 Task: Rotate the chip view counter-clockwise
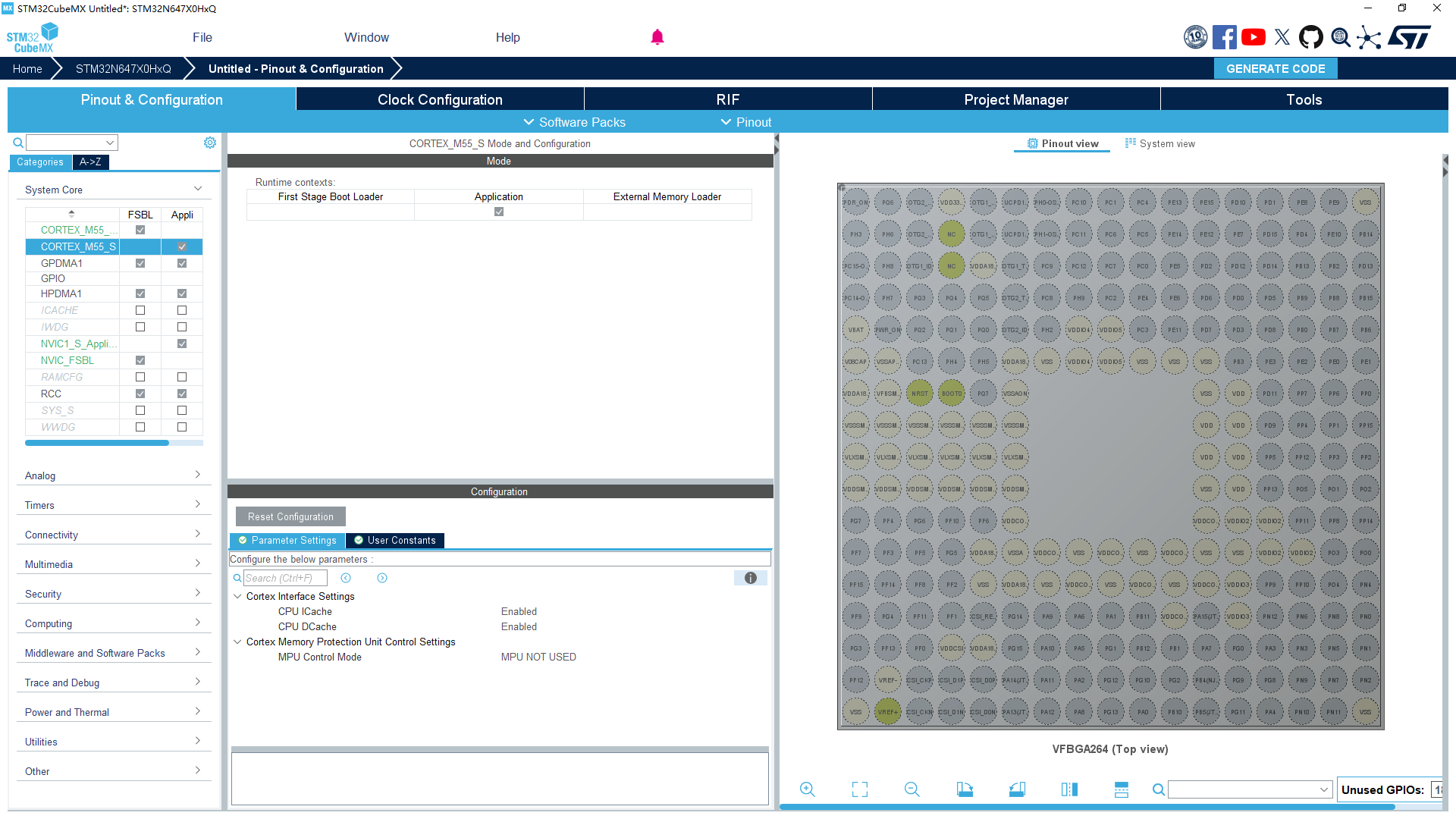point(1017,789)
